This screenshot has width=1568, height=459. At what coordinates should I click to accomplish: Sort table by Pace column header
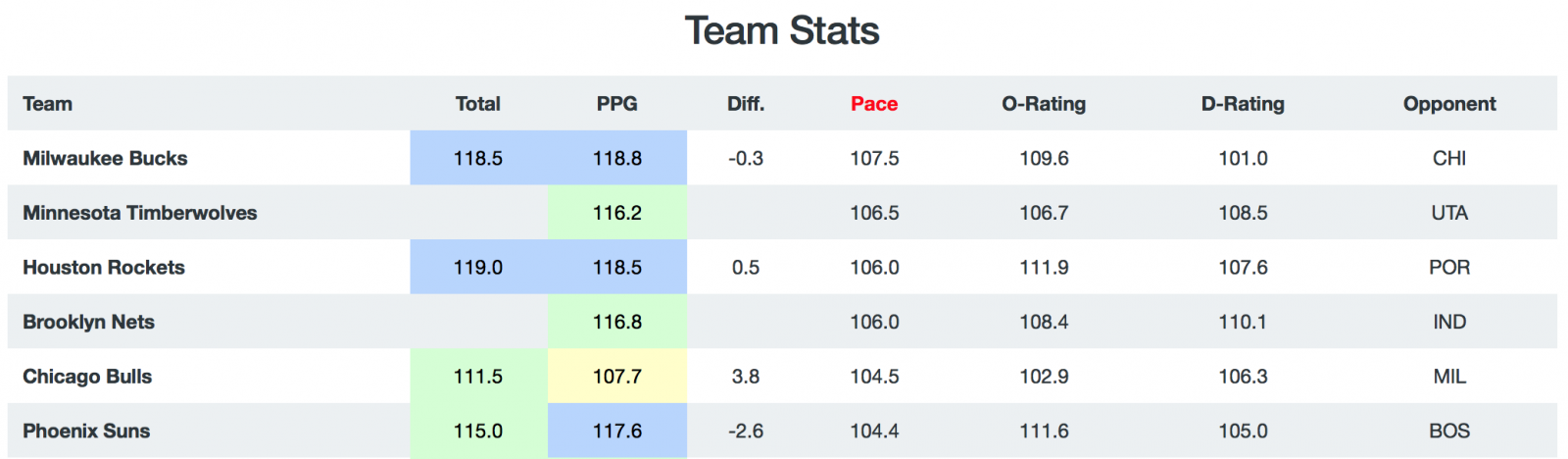point(874,104)
